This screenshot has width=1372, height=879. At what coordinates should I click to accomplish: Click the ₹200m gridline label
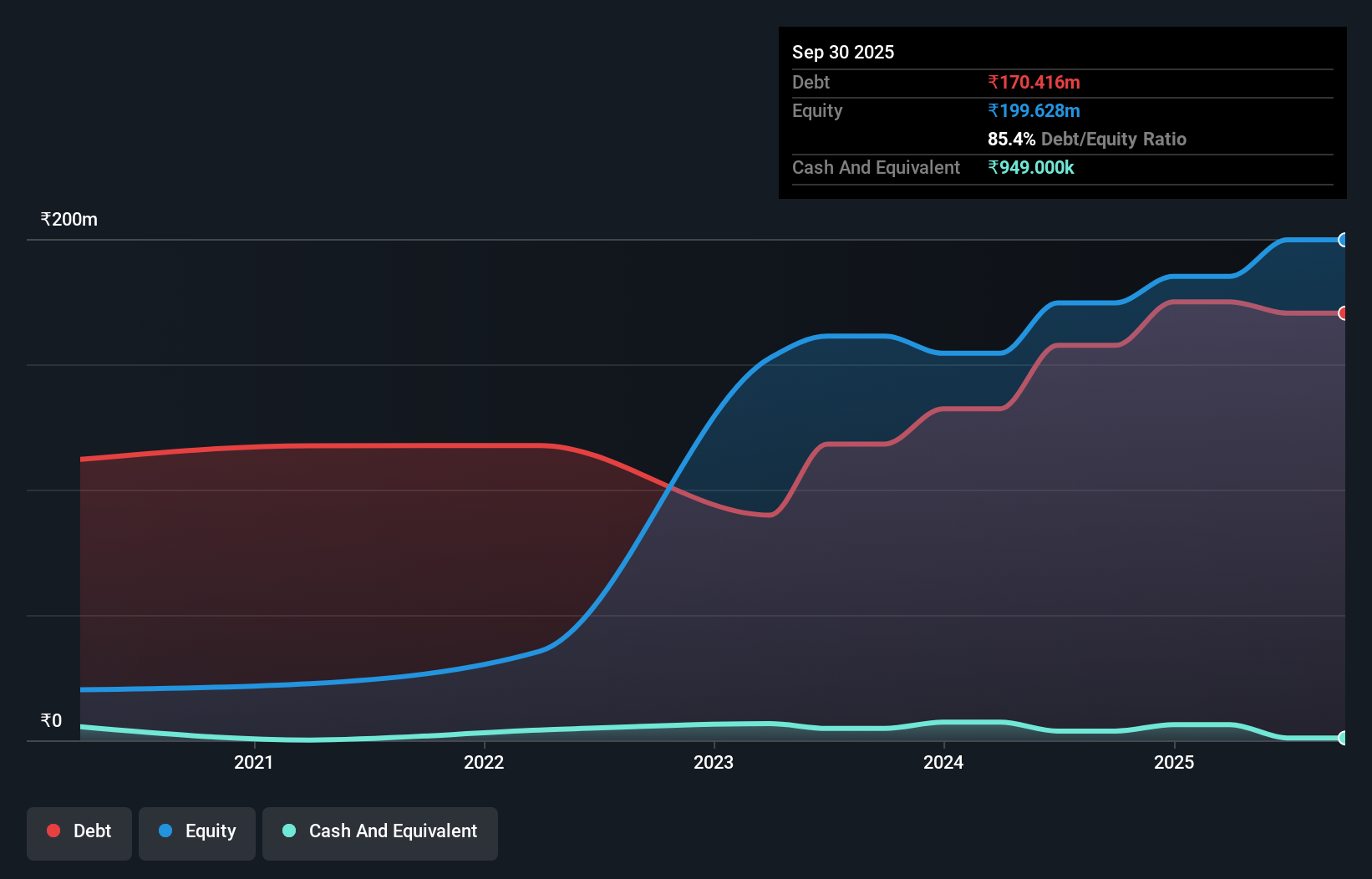[69, 219]
